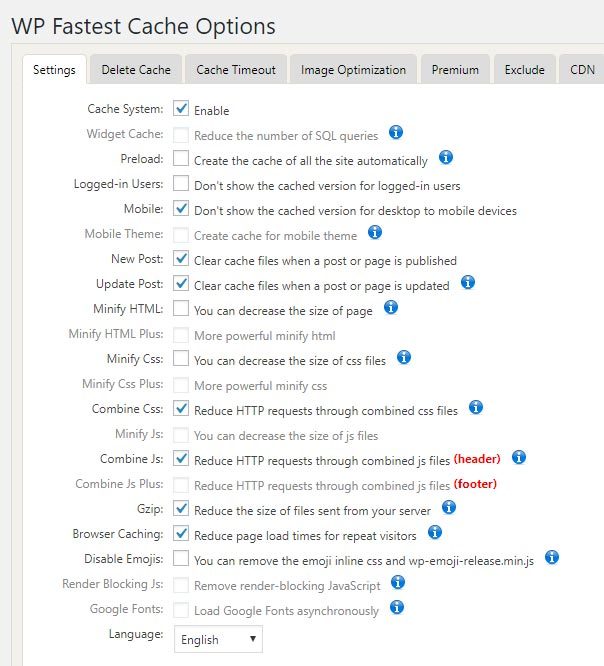Open the Premium tab
Screen dimensions: 604x666
[455, 69]
